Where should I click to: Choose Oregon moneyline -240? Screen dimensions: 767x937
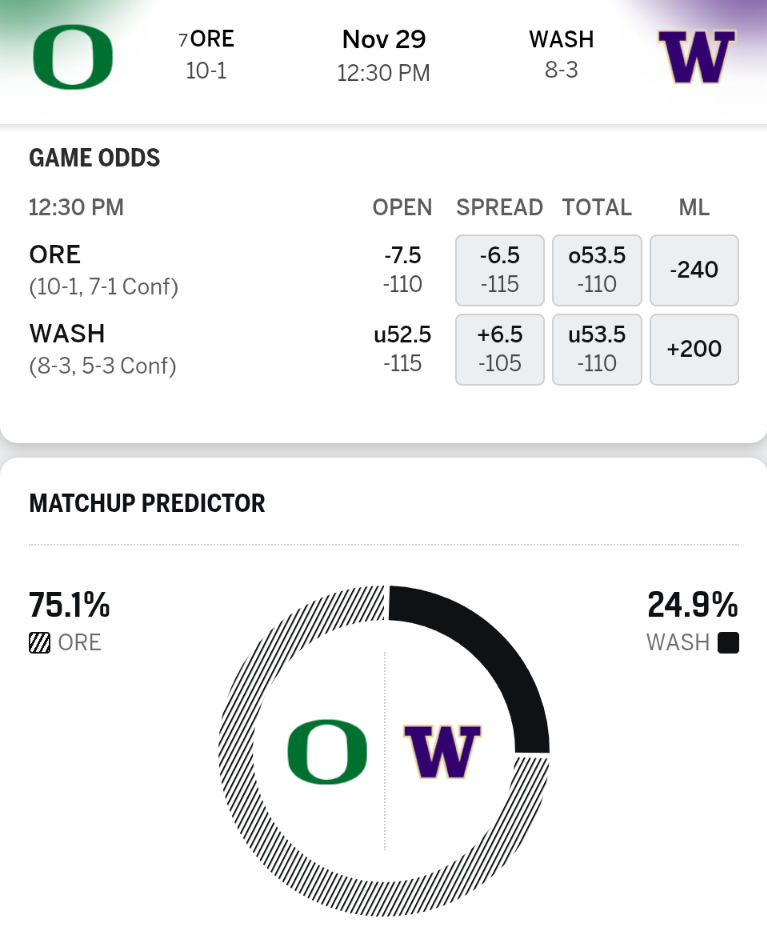(x=694, y=270)
